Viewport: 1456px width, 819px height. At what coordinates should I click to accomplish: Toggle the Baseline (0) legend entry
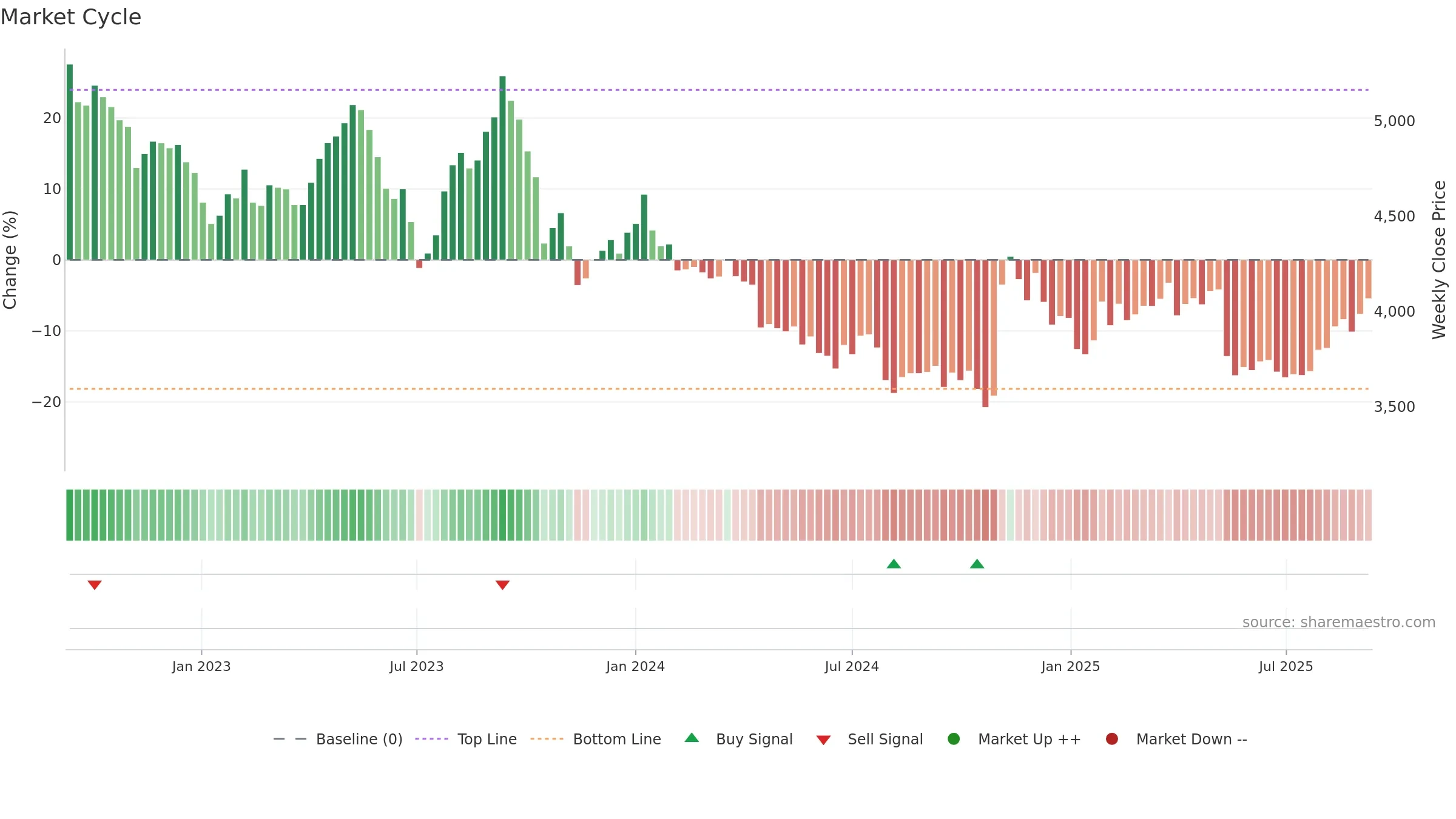pyautogui.click(x=338, y=739)
